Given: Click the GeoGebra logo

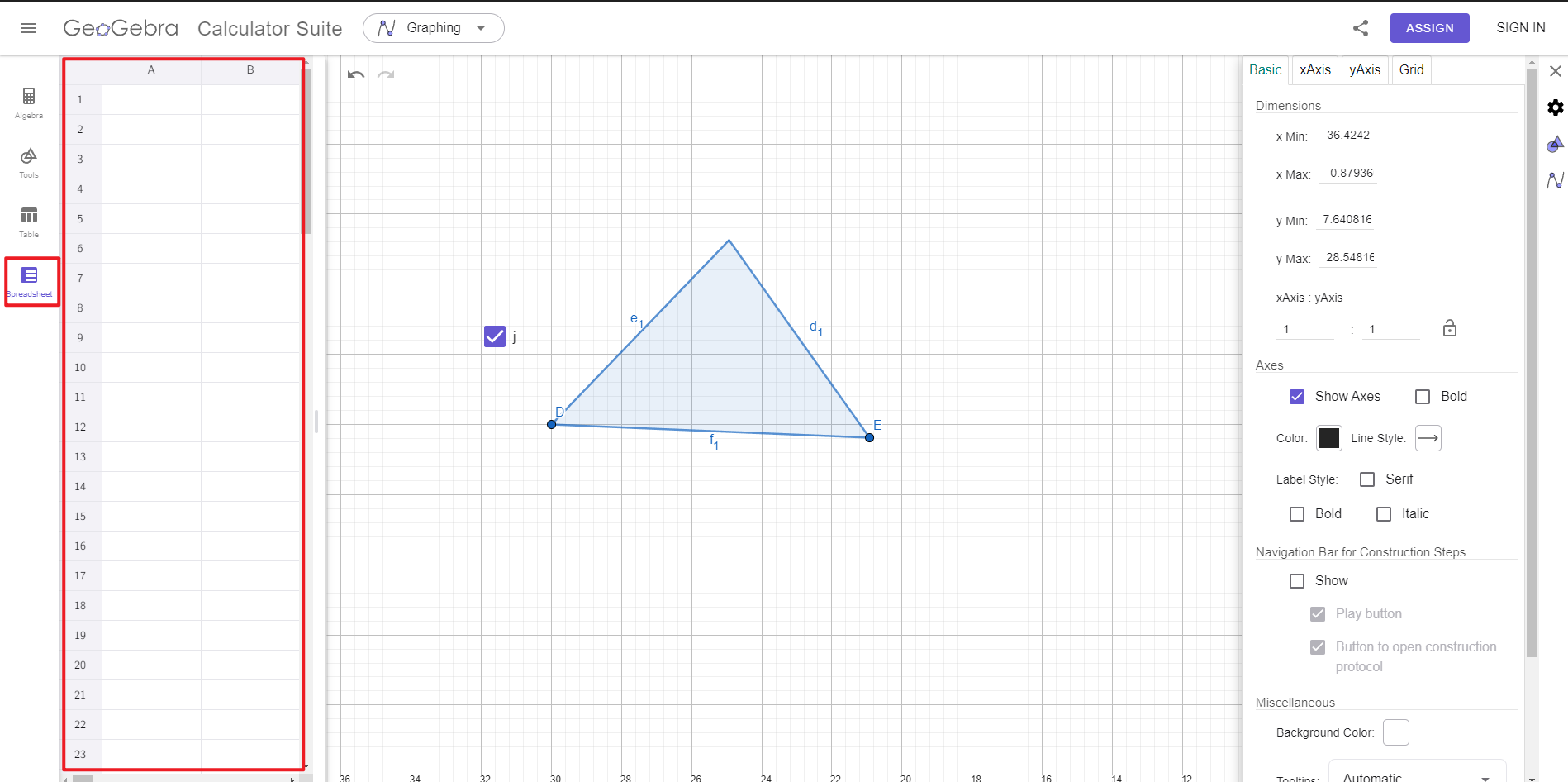Looking at the screenshot, I should pos(121,28).
